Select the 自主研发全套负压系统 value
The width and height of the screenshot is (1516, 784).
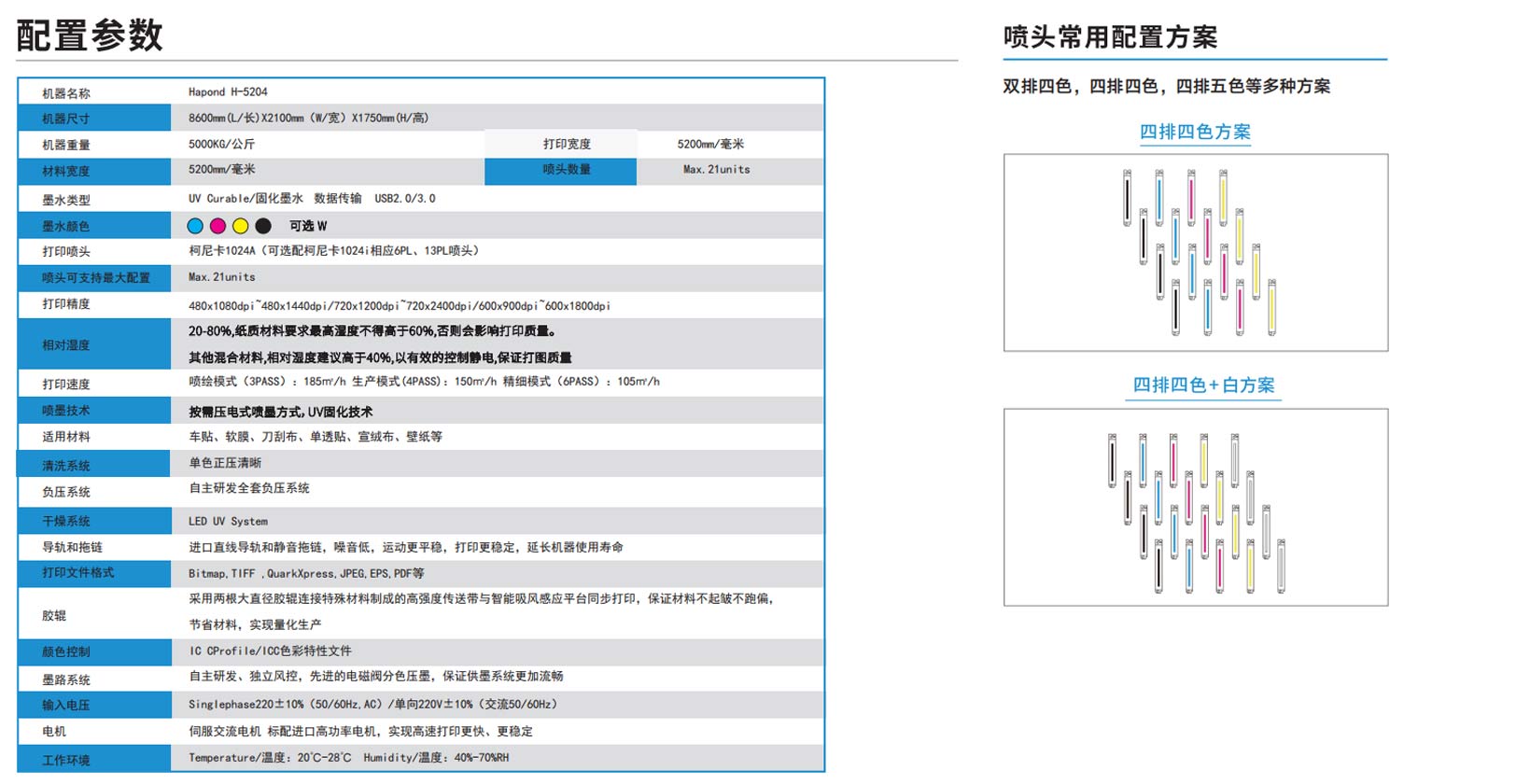(x=249, y=488)
